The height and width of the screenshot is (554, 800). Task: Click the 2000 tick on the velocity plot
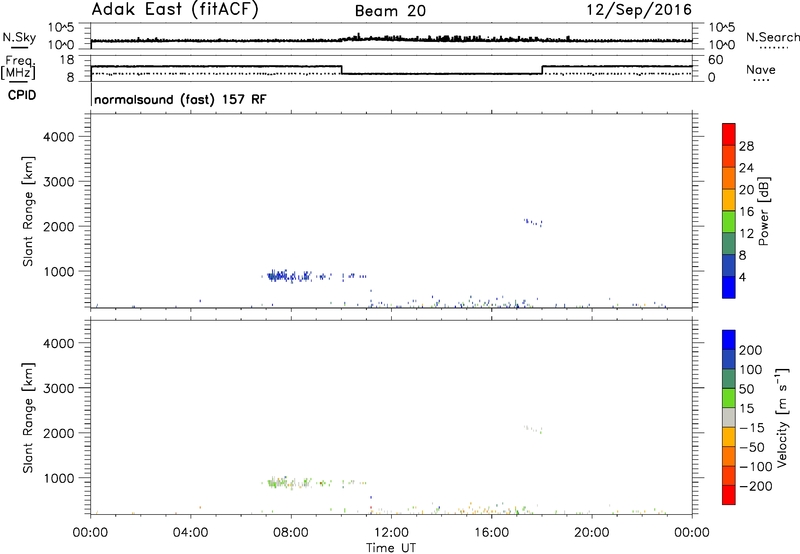58,433
